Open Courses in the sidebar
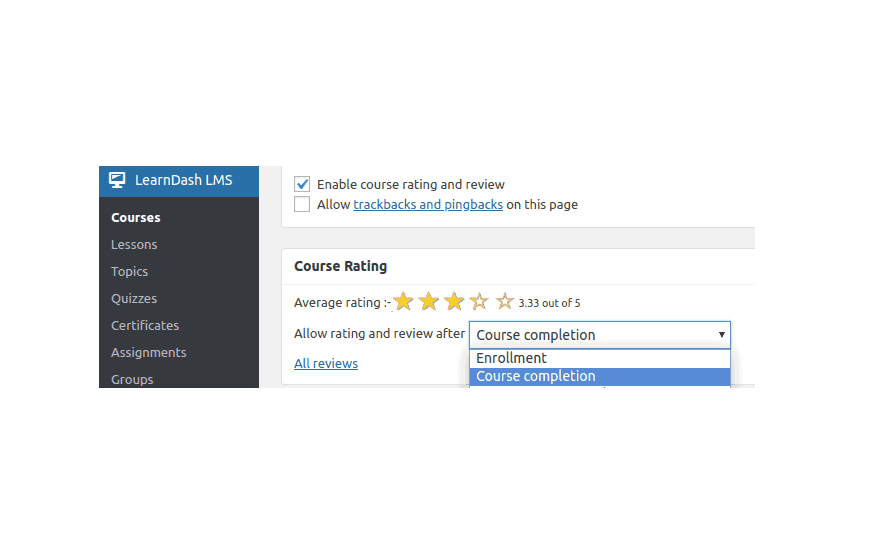 point(136,217)
